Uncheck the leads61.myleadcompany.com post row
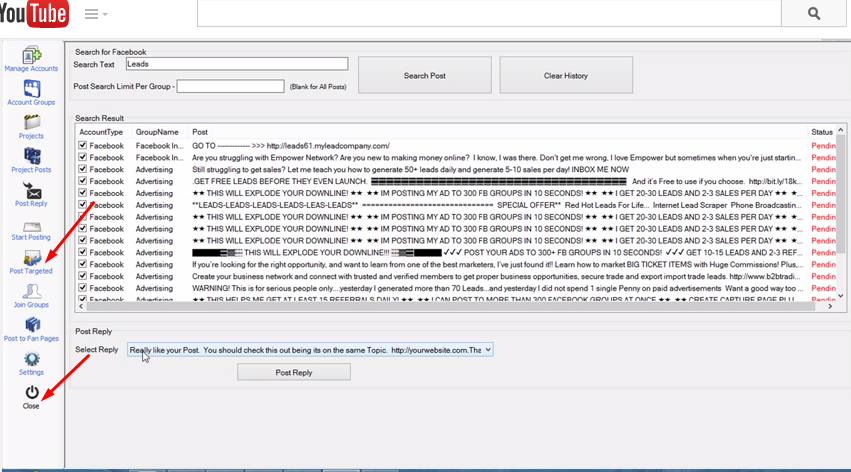The image size is (851, 472). coord(82,145)
